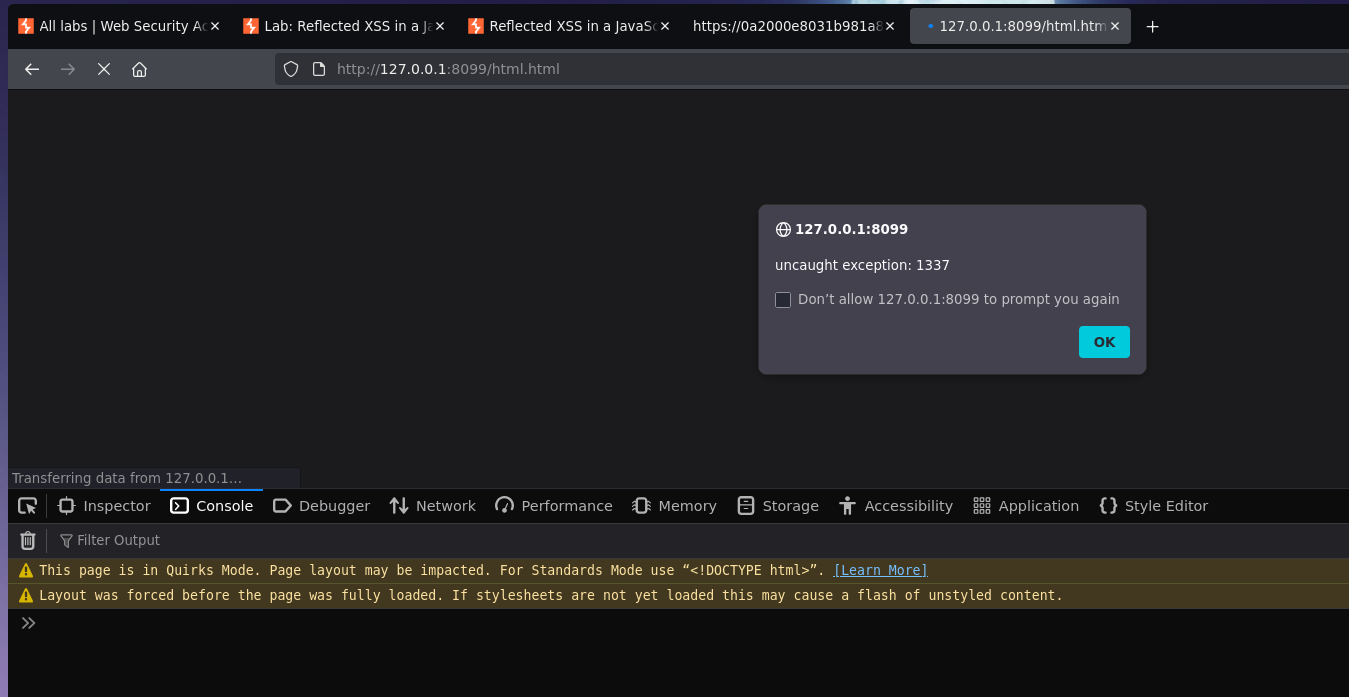The width and height of the screenshot is (1349, 697).
Task: Click the Quirks Mode warning icon
Action: pyautogui.click(x=26, y=571)
